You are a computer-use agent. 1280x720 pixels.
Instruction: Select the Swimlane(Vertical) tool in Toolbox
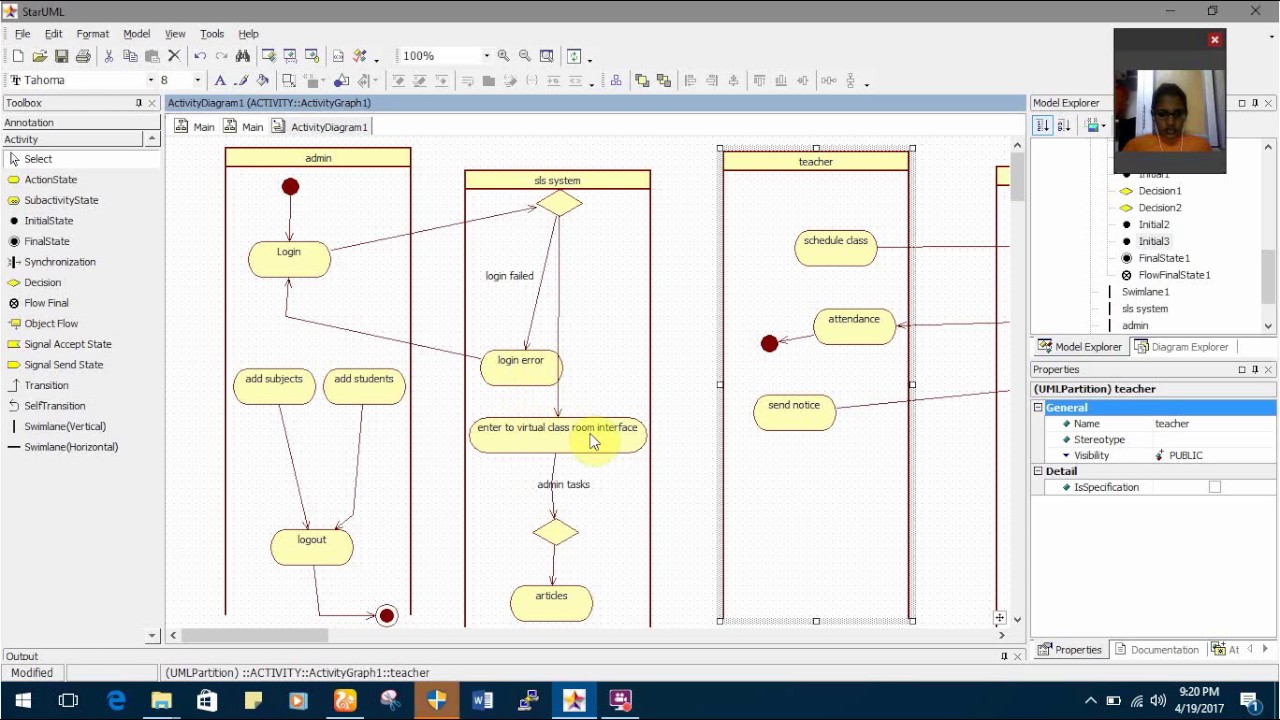pos(65,426)
